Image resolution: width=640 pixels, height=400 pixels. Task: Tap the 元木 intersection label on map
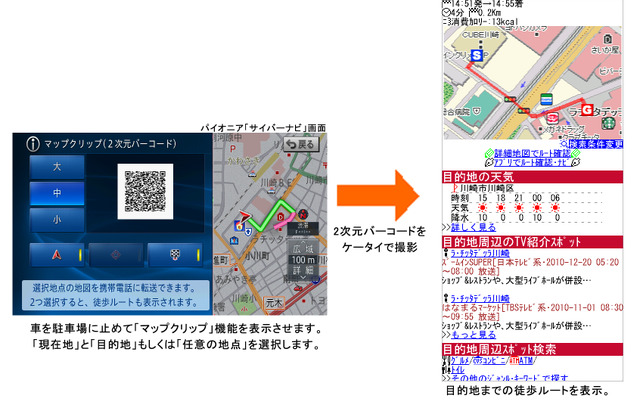(x=274, y=303)
